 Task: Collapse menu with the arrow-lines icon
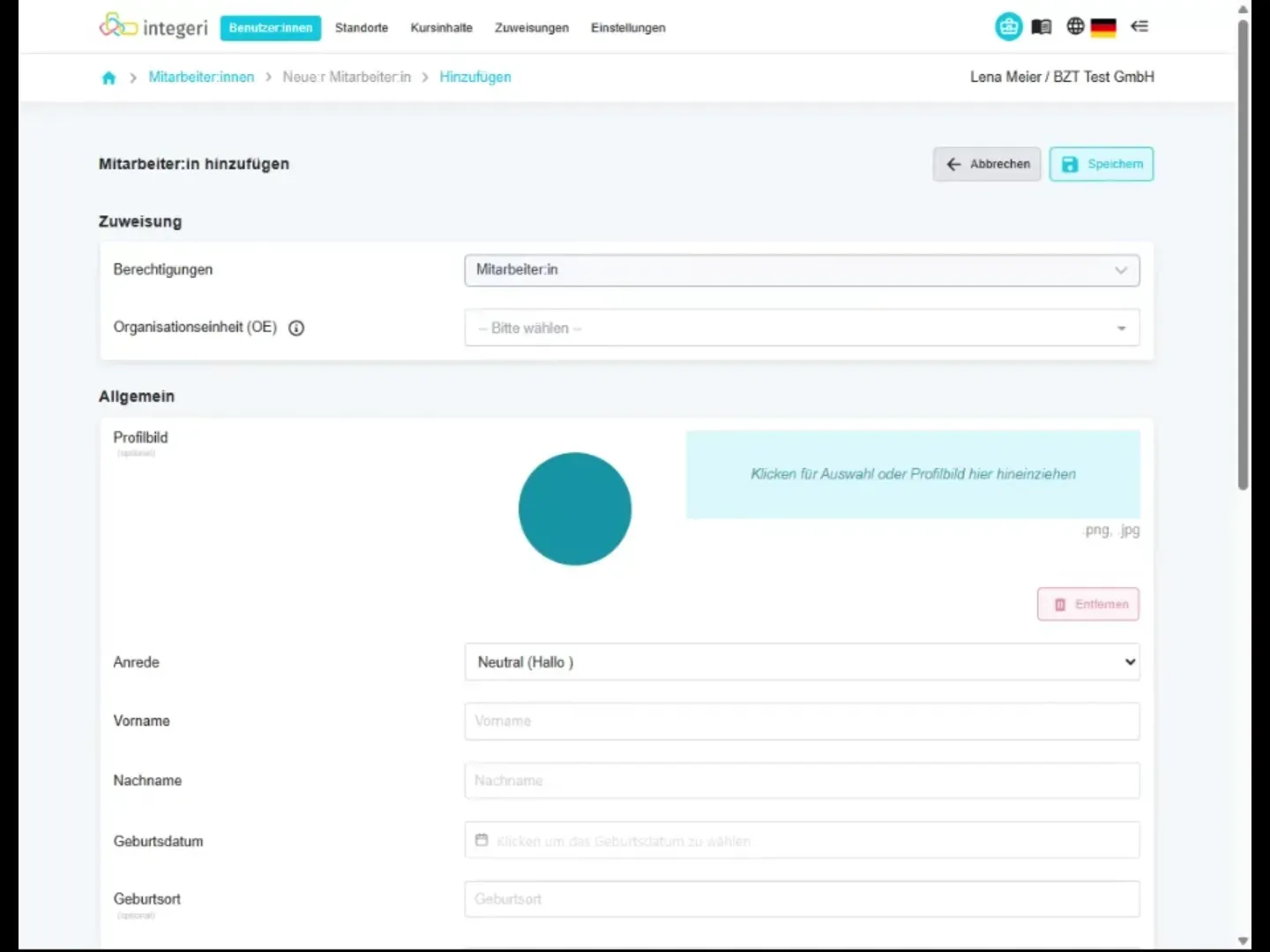coord(1139,26)
